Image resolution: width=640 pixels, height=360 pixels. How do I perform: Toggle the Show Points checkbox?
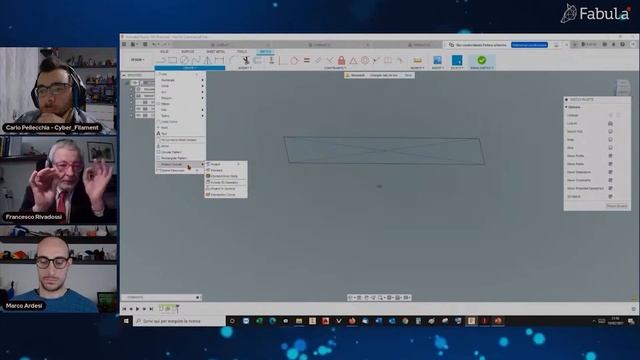tap(610, 164)
